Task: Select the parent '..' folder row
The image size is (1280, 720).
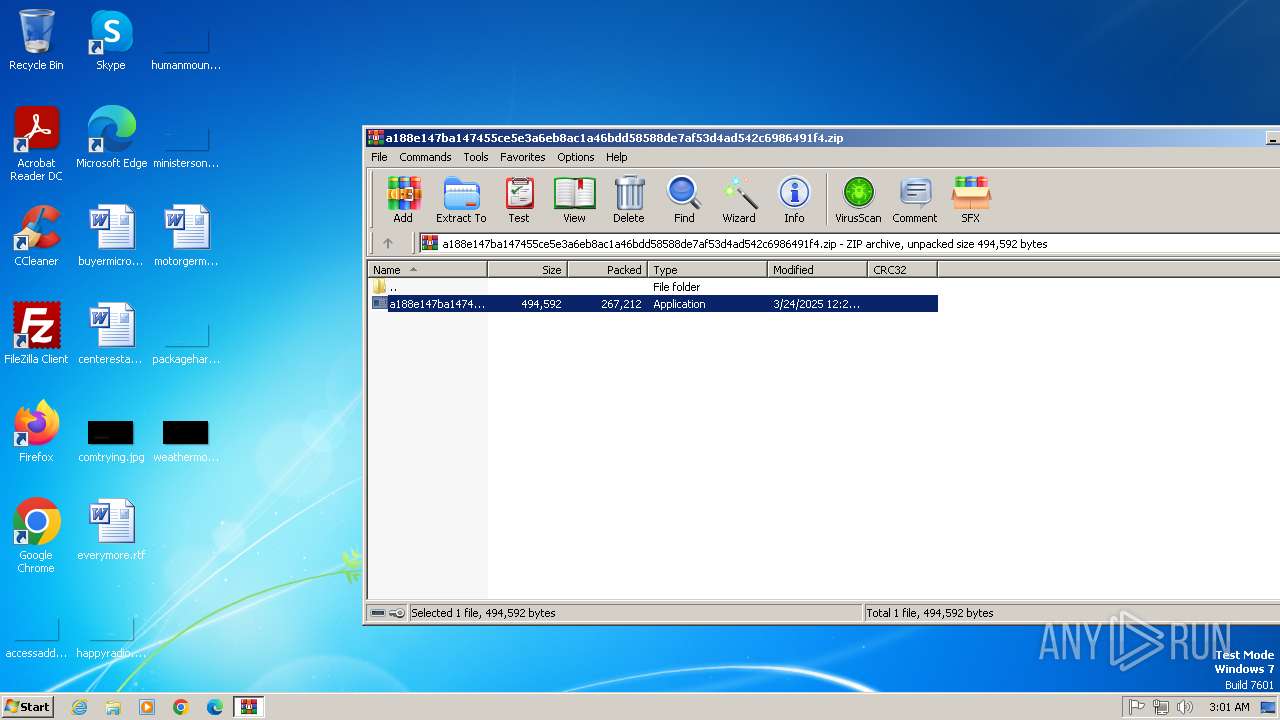Action: [653, 287]
